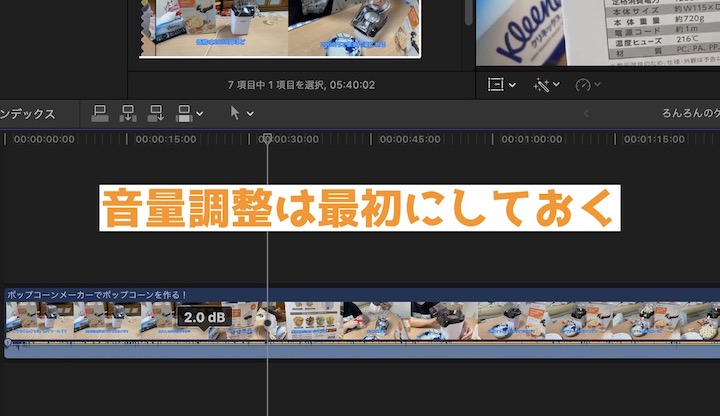Viewport: 720px width, 416px height.
Task: Click the overwrite clip edit icon
Action: tap(184, 113)
